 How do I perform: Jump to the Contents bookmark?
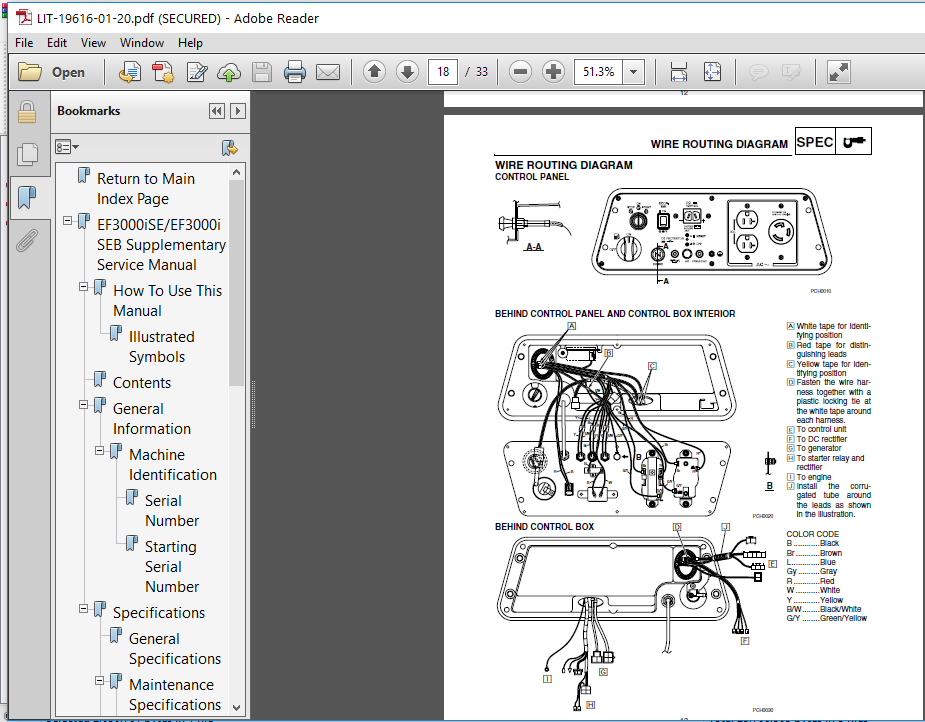click(x=142, y=383)
